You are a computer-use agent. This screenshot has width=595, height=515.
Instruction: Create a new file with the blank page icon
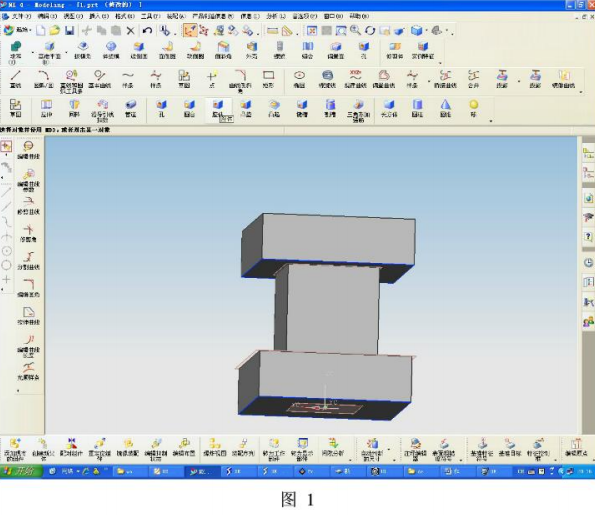pos(41,31)
